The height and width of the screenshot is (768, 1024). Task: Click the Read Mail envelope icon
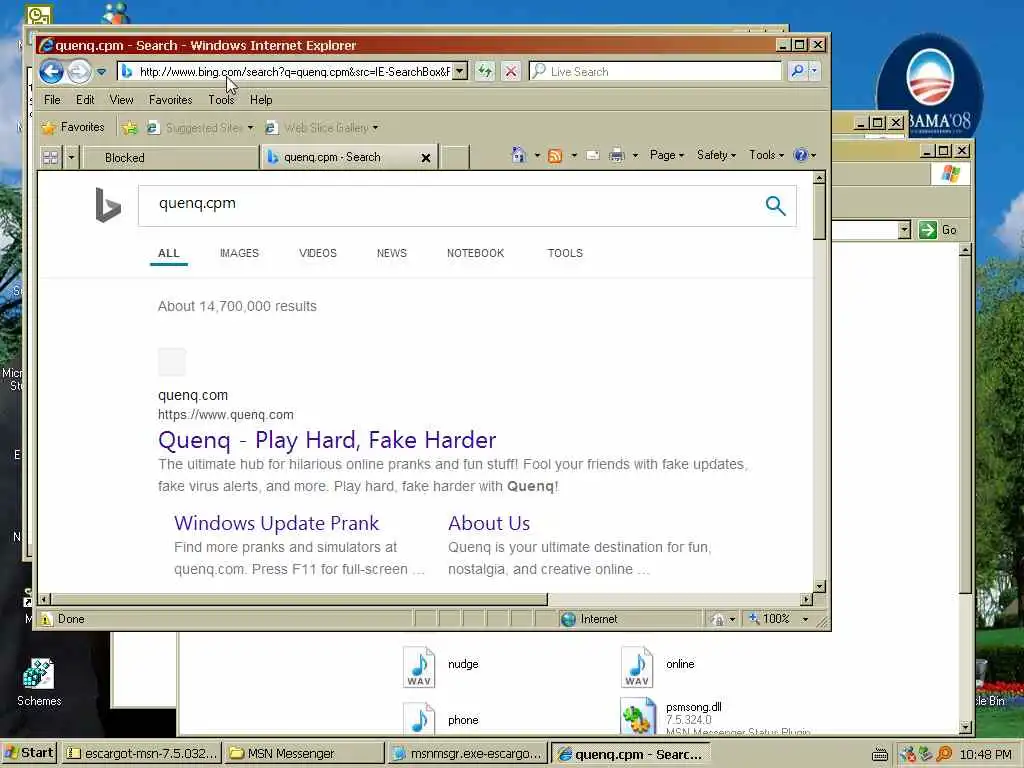pyautogui.click(x=592, y=155)
